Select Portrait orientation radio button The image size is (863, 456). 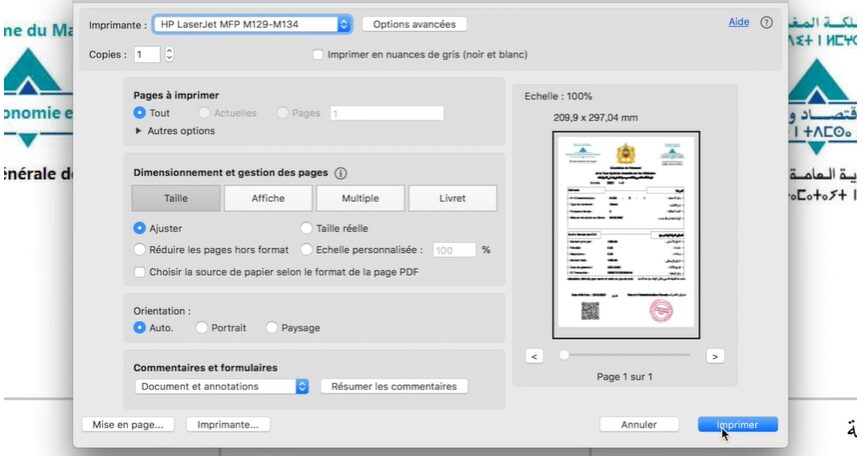(x=201, y=327)
